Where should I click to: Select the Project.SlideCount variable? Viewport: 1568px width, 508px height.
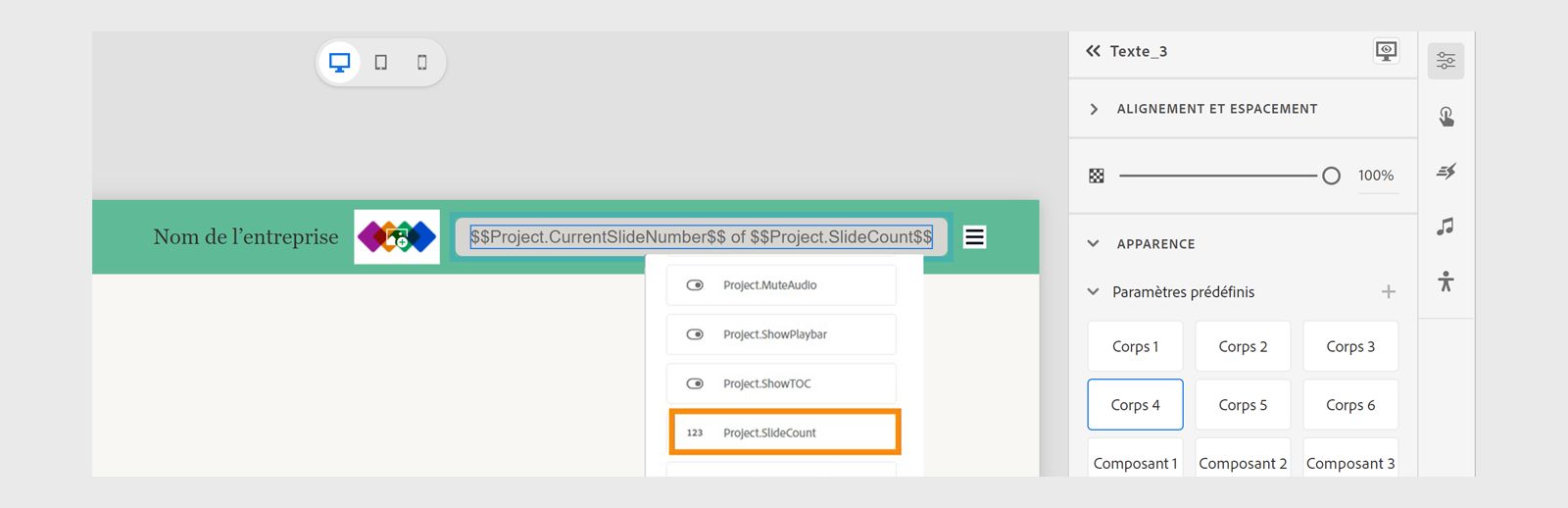coord(784,432)
